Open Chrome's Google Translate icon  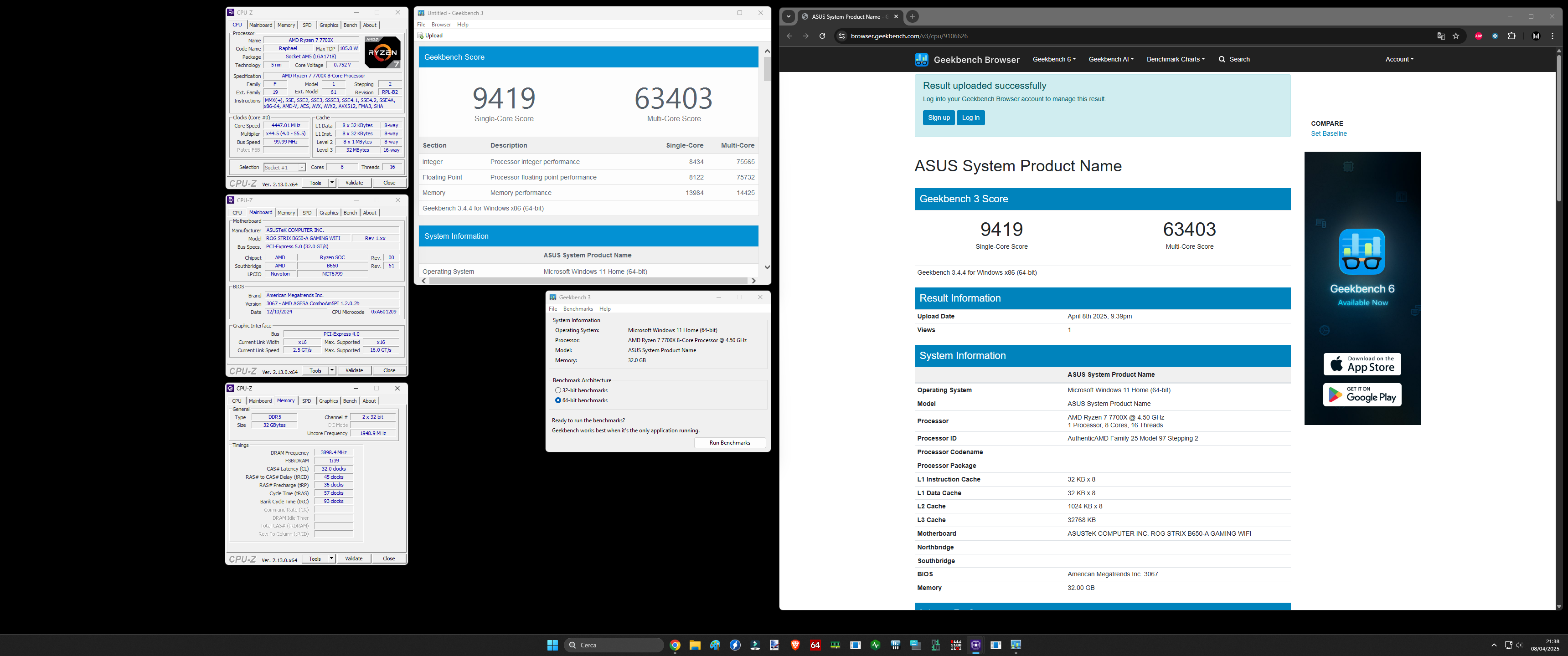(1441, 36)
